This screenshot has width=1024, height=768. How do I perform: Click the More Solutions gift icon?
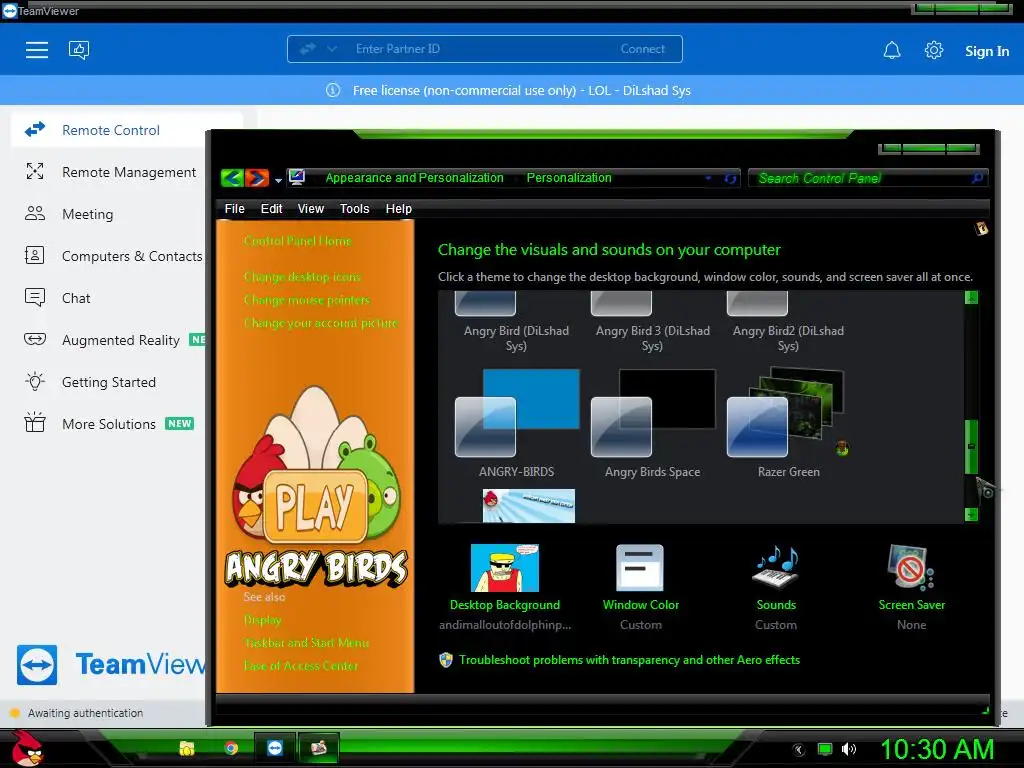pos(35,423)
